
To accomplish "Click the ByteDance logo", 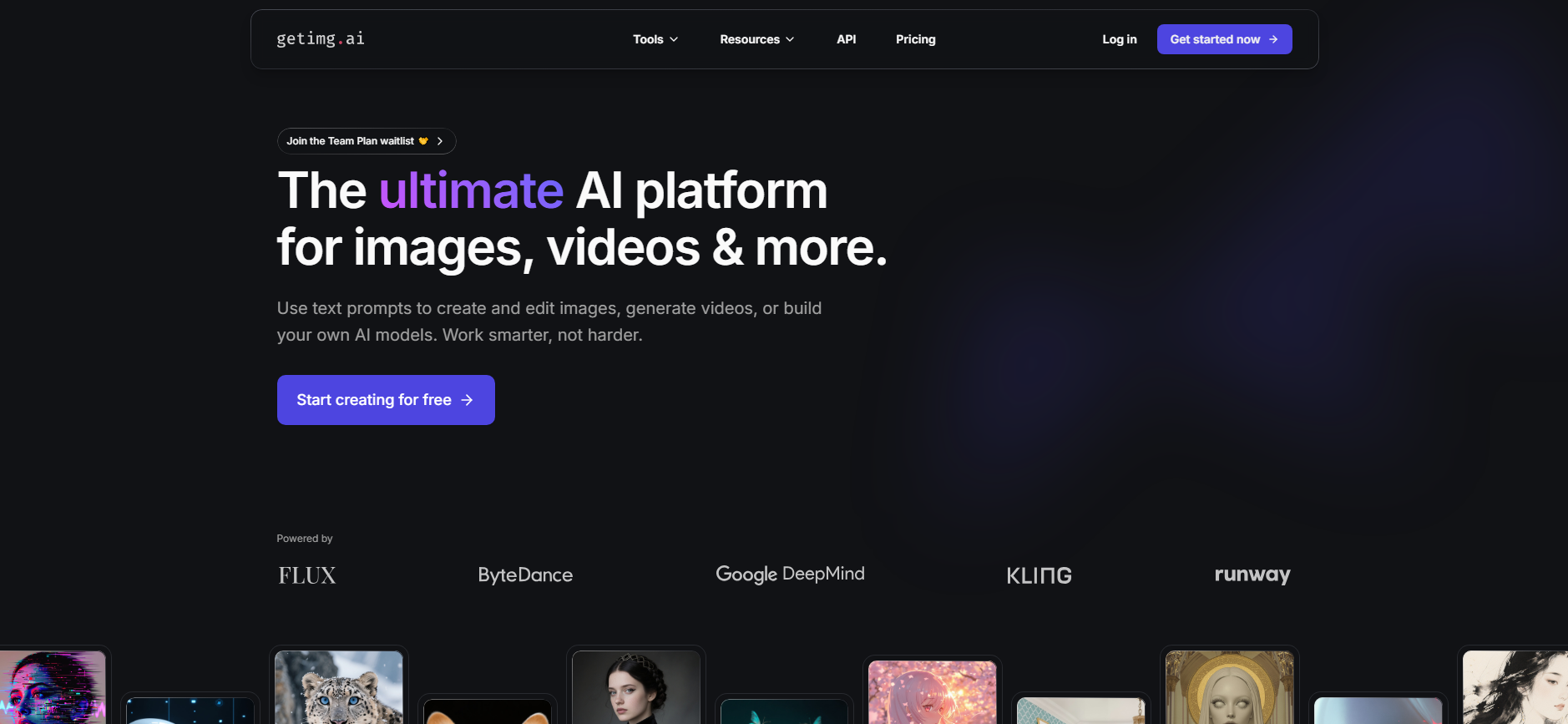I will pos(525,575).
